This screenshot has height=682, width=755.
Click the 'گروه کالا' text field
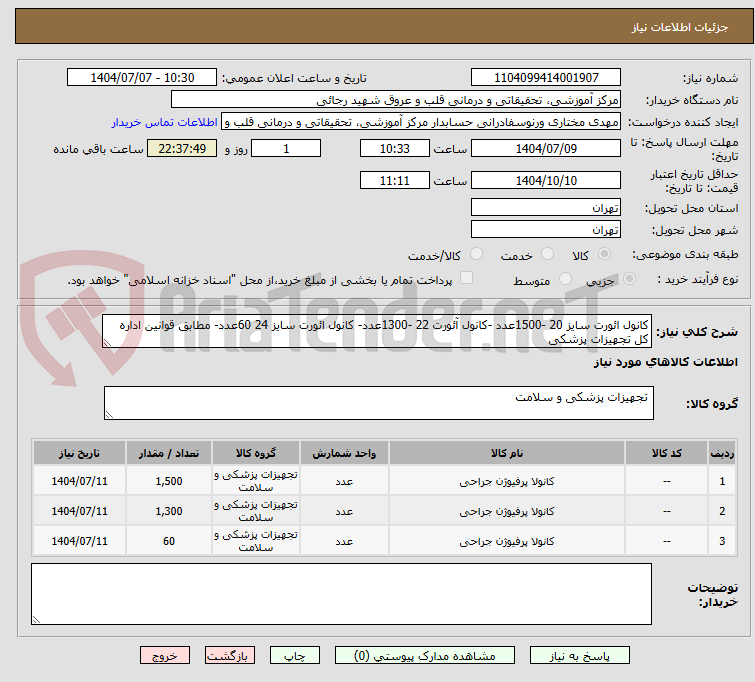(x=378, y=403)
